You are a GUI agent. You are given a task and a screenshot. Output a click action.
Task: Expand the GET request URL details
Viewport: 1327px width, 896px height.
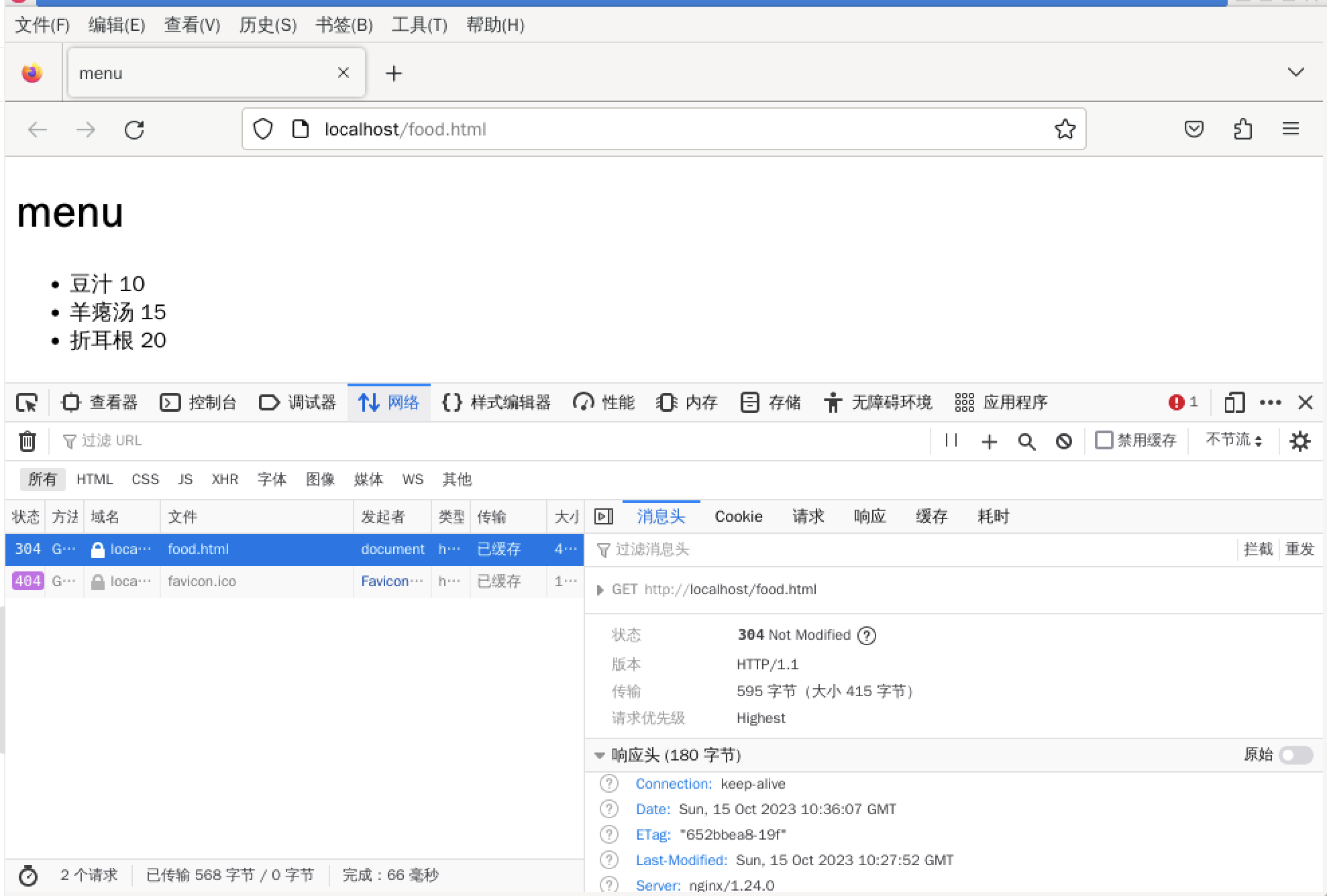[x=600, y=590]
